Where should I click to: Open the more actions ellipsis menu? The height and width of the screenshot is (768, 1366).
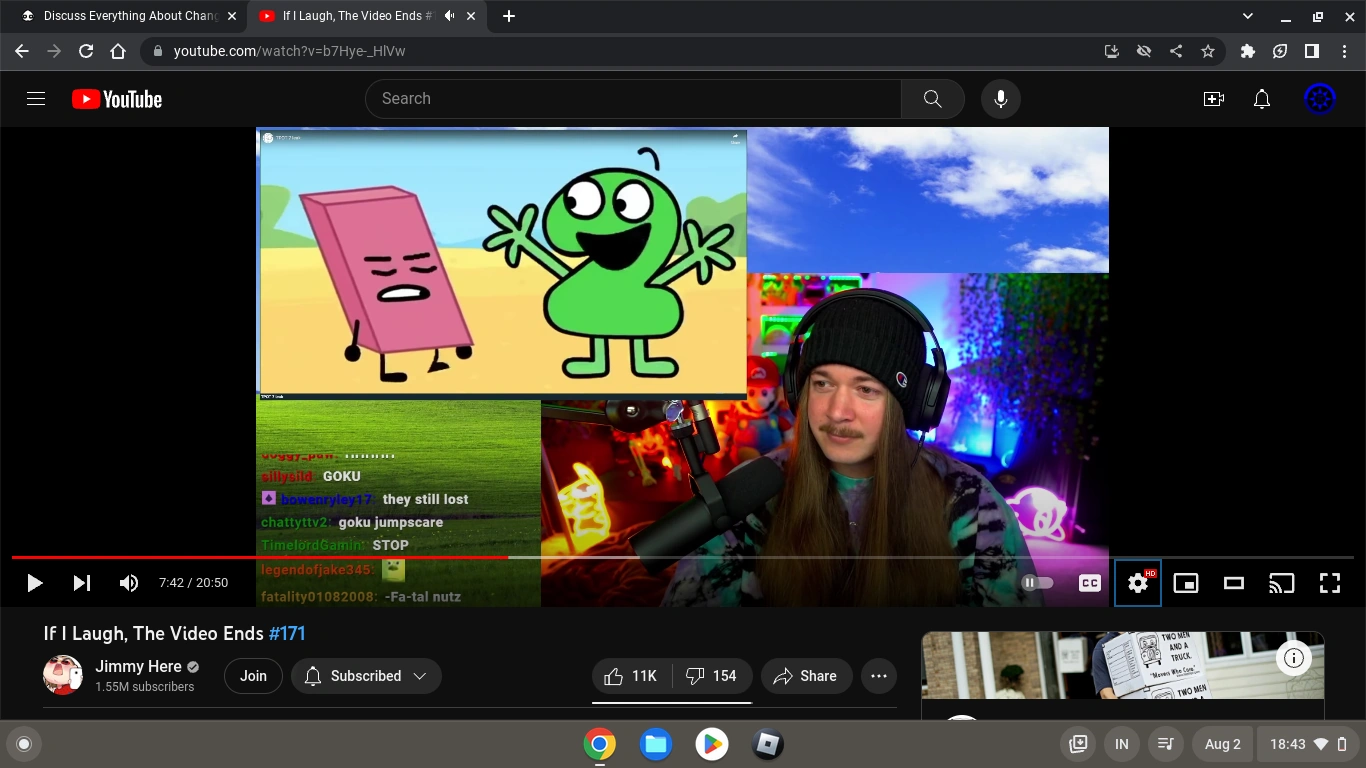(x=879, y=676)
